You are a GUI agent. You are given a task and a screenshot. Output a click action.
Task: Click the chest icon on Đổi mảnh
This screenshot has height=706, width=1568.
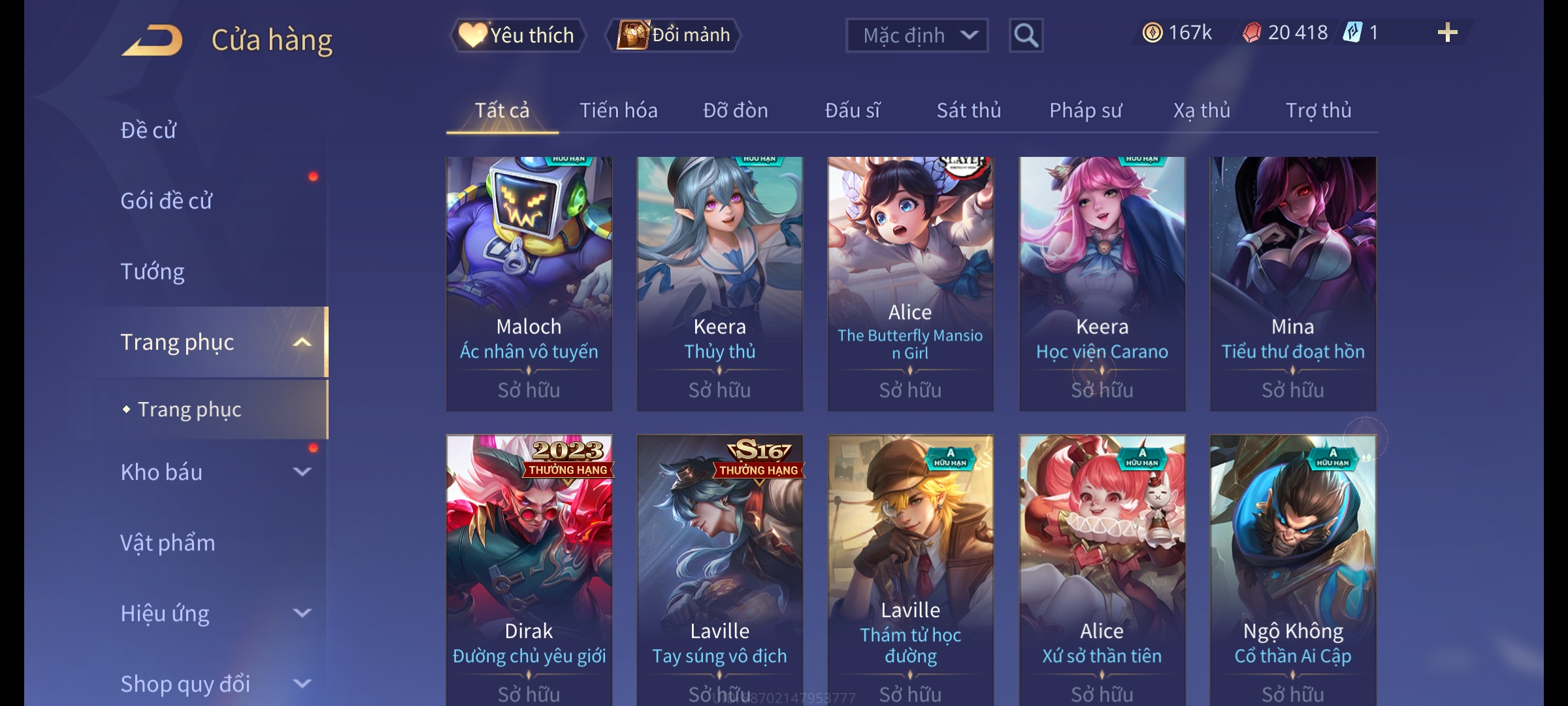(632, 35)
